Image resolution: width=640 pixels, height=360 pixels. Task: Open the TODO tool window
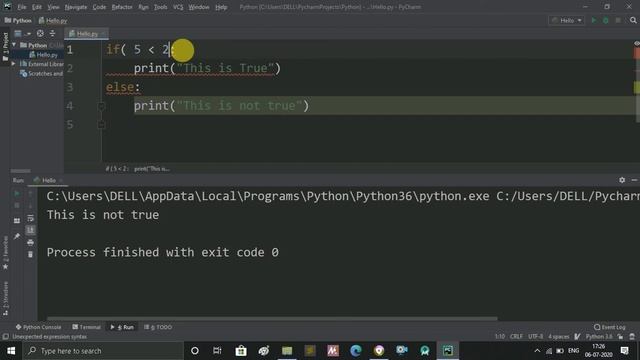(158, 327)
